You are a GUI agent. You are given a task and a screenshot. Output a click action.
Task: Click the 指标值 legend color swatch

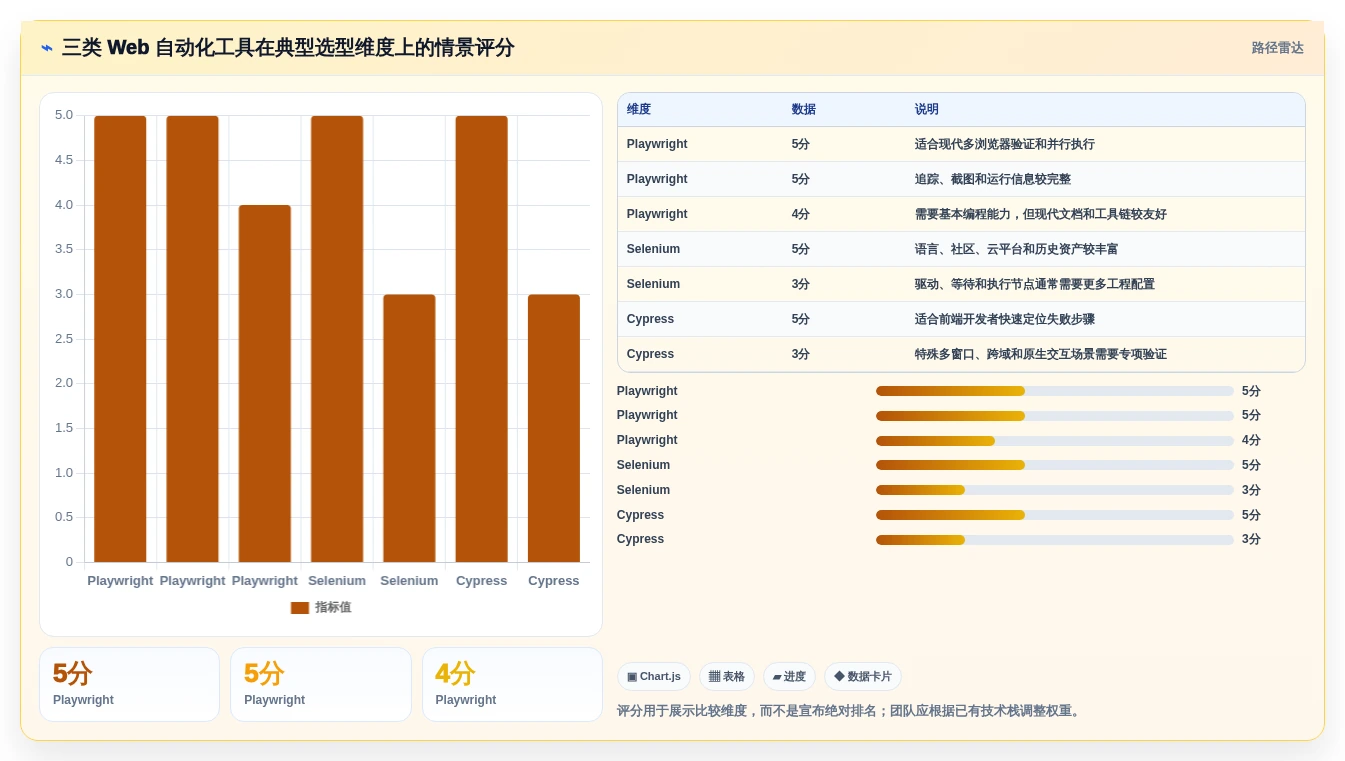click(300, 608)
